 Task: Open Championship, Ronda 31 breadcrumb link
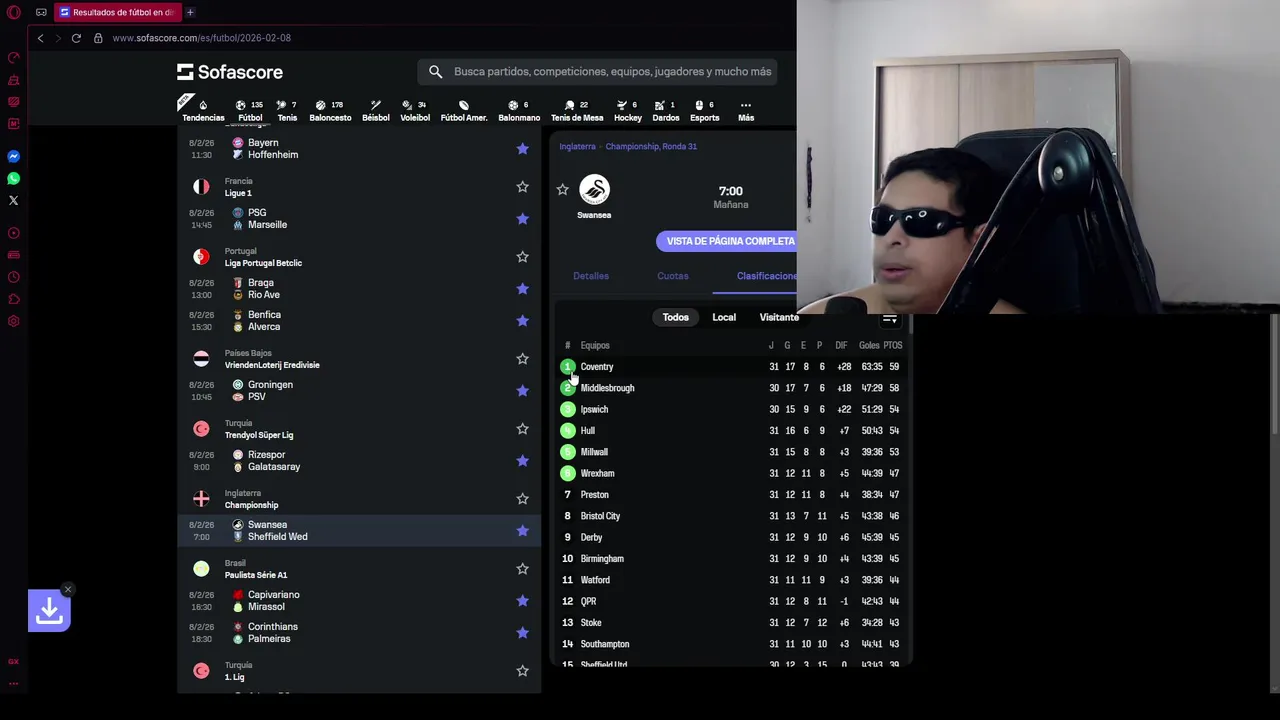[x=651, y=147]
